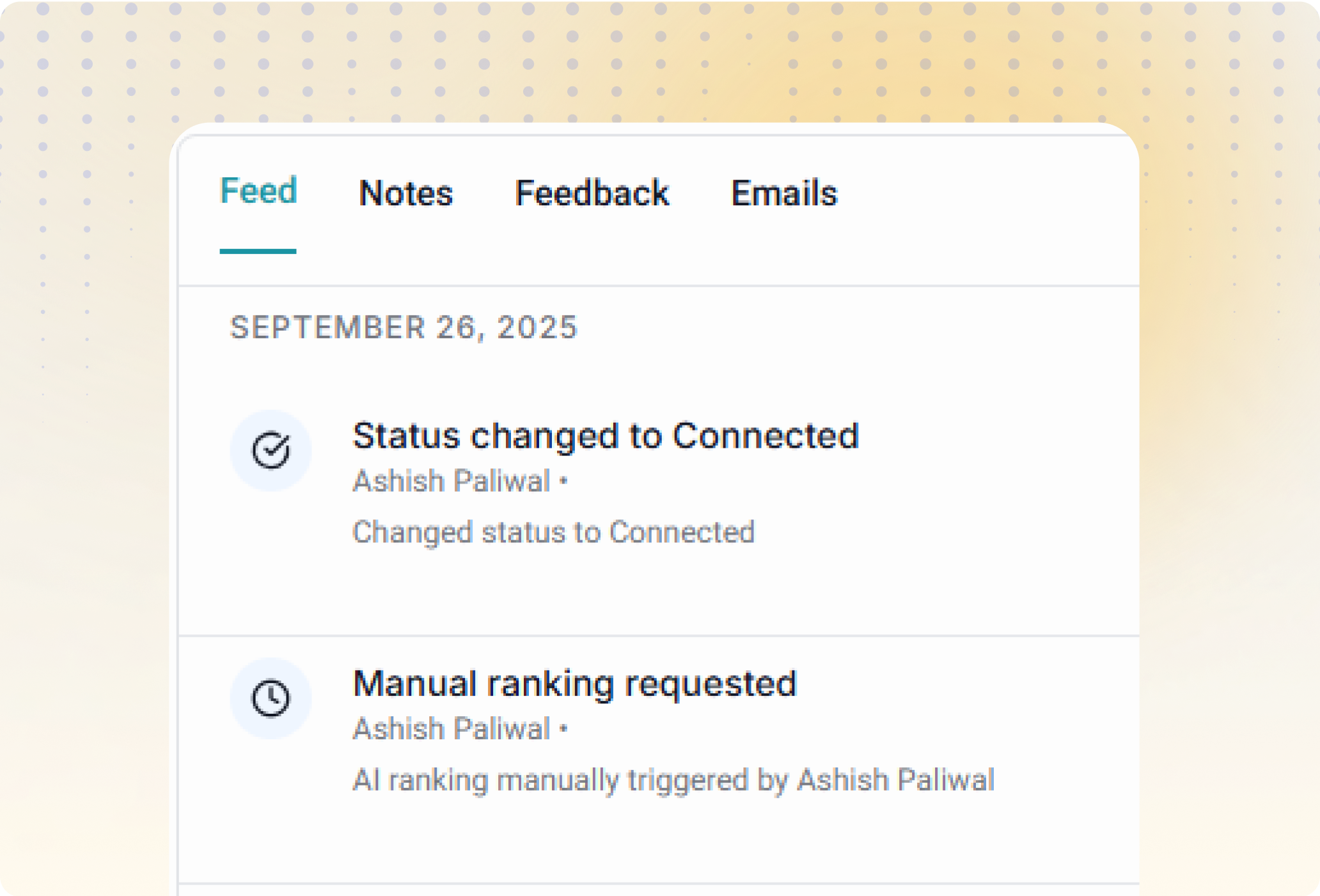Open the Manual ranking requested activity
1320x896 pixels.
[575, 683]
